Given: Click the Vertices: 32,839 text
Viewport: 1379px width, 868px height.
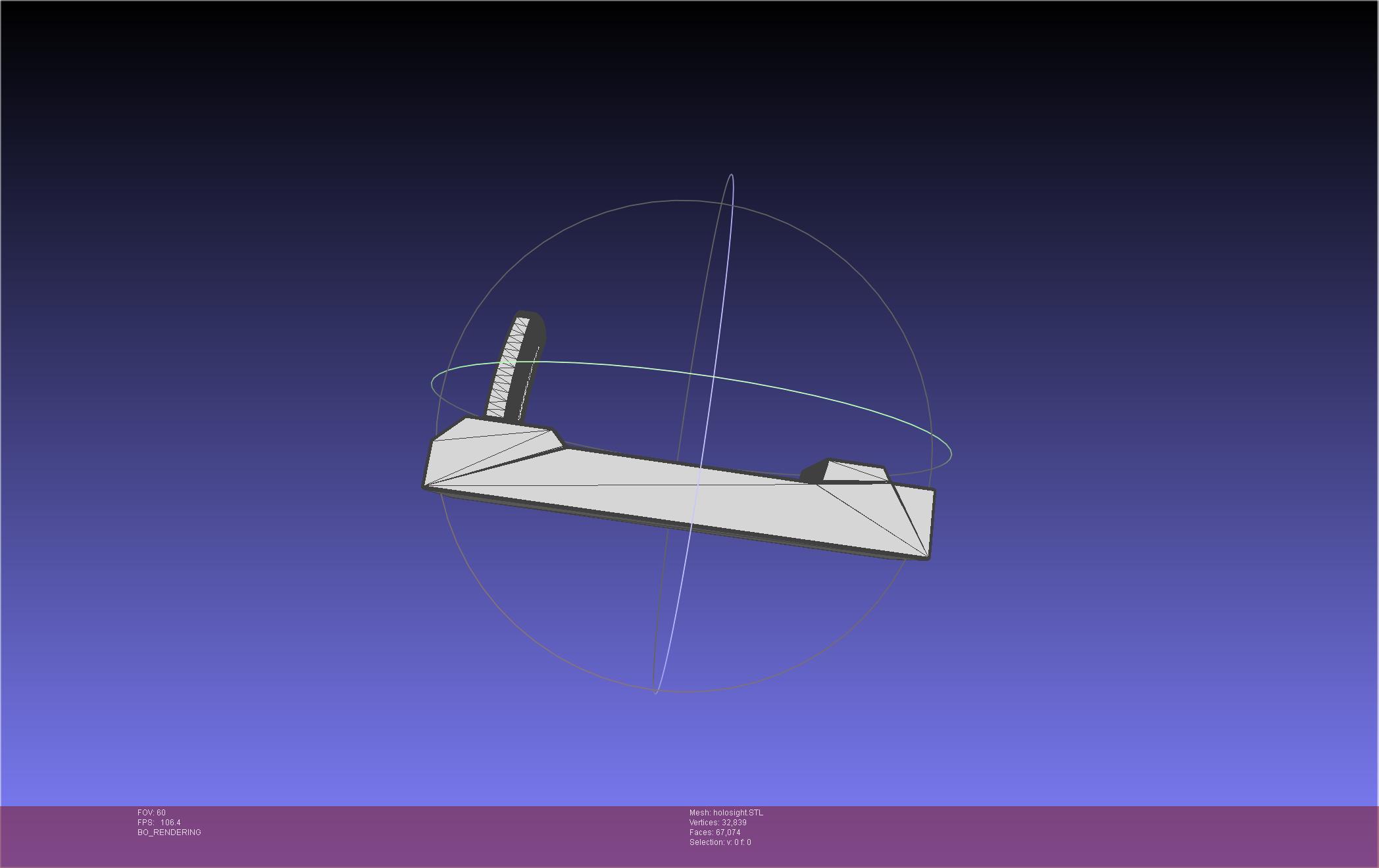Looking at the screenshot, I should click(x=717, y=823).
